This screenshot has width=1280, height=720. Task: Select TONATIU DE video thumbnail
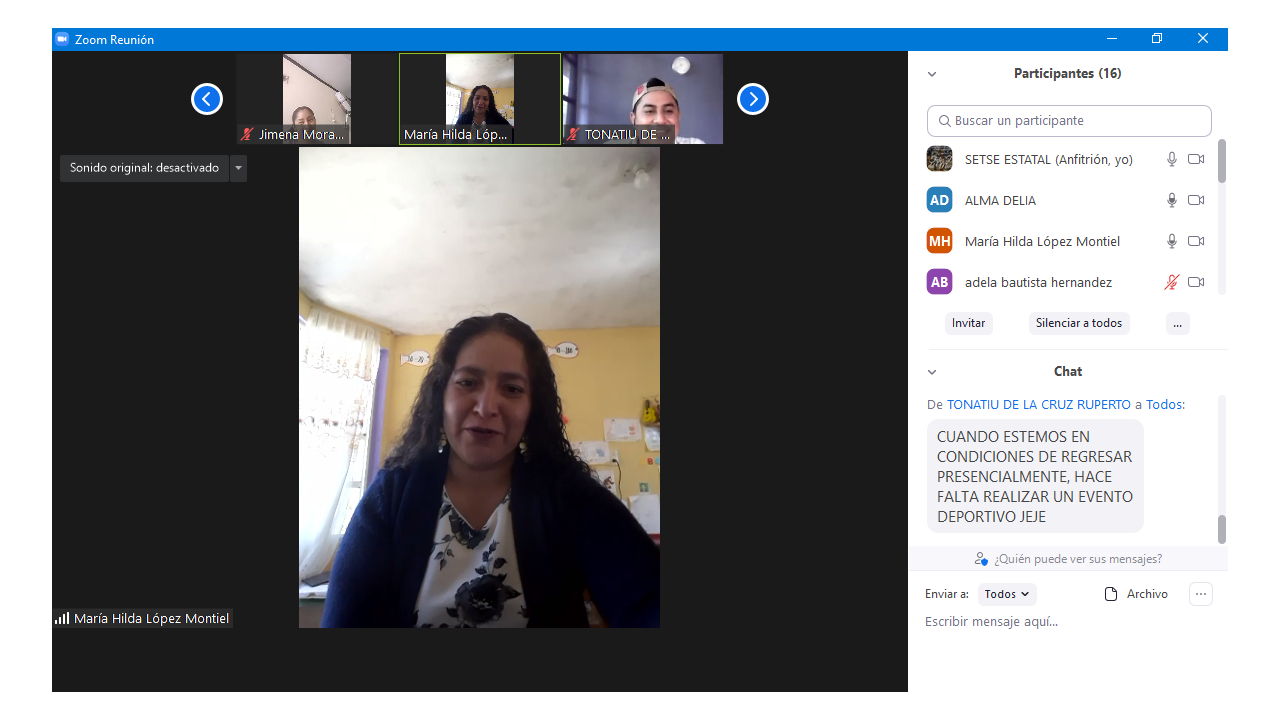[643, 99]
